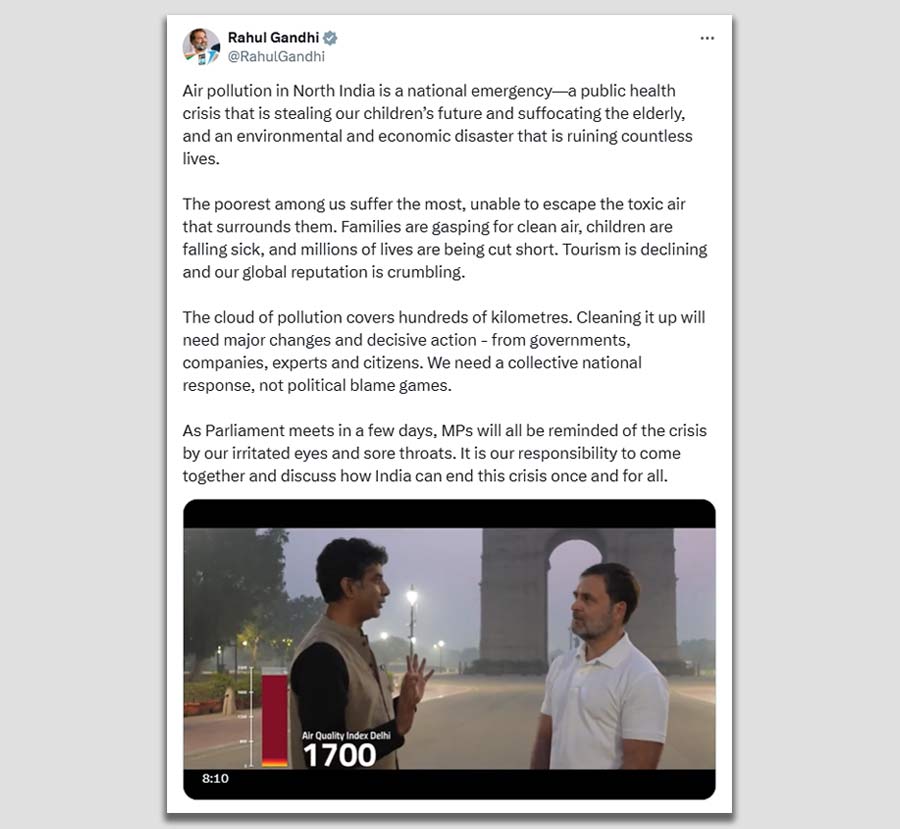Click the 'The poorest among us' paragraph
Screen dimensions: 900x829
point(445,238)
